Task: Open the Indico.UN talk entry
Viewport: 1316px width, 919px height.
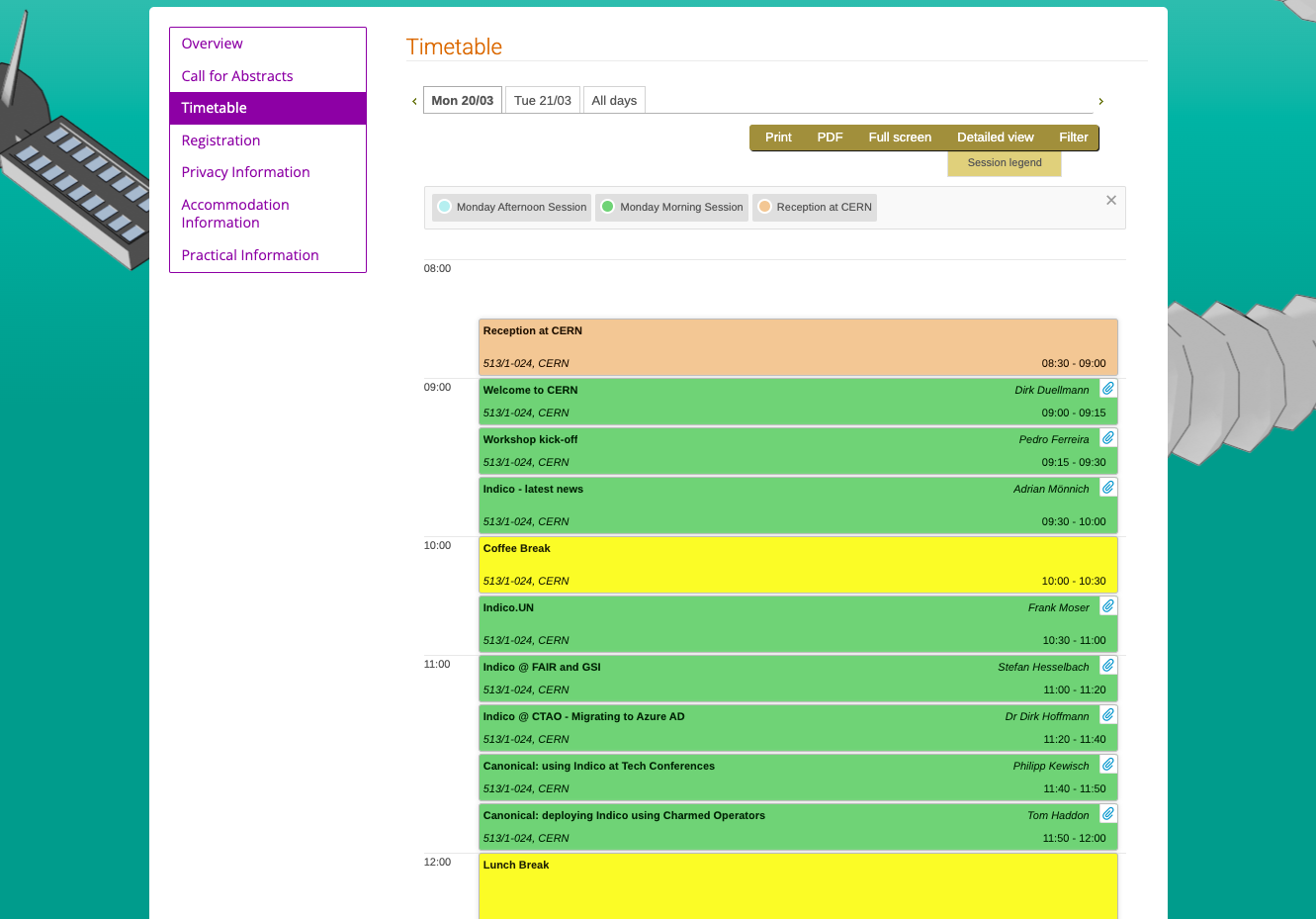Action: pyautogui.click(x=798, y=624)
